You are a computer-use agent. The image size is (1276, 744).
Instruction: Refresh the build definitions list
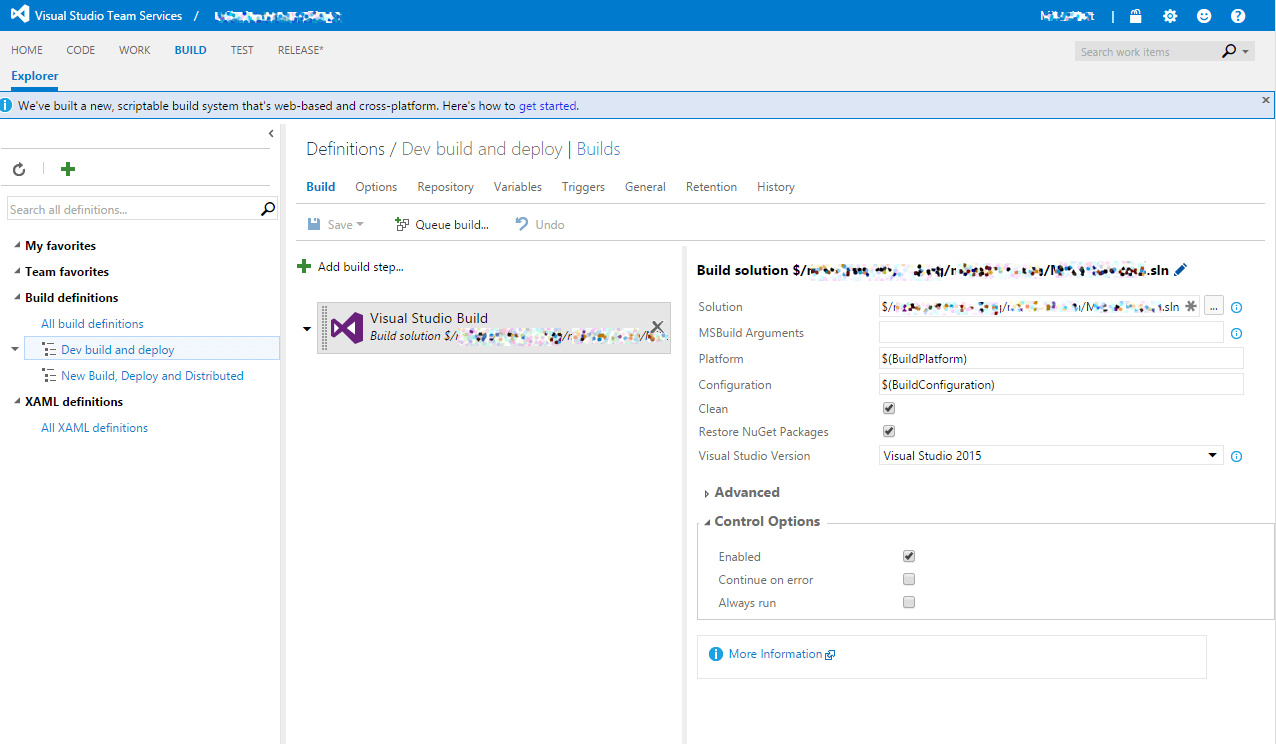pos(18,169)
